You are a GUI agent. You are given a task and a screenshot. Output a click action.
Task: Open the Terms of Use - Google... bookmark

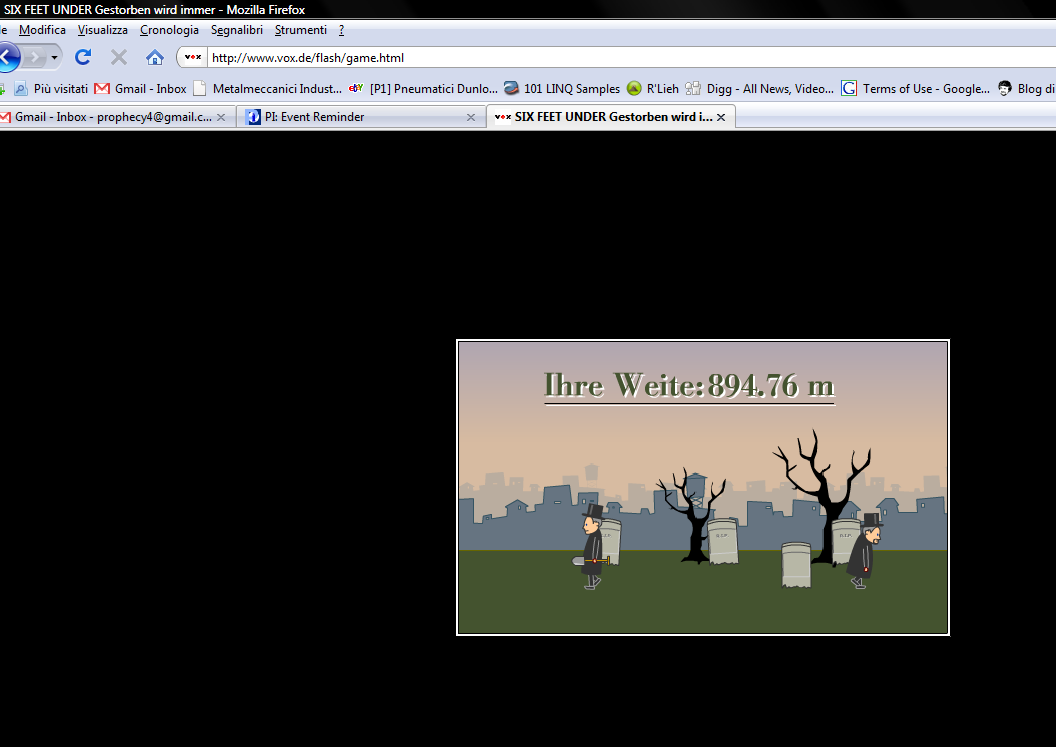[x=915, y=88]
